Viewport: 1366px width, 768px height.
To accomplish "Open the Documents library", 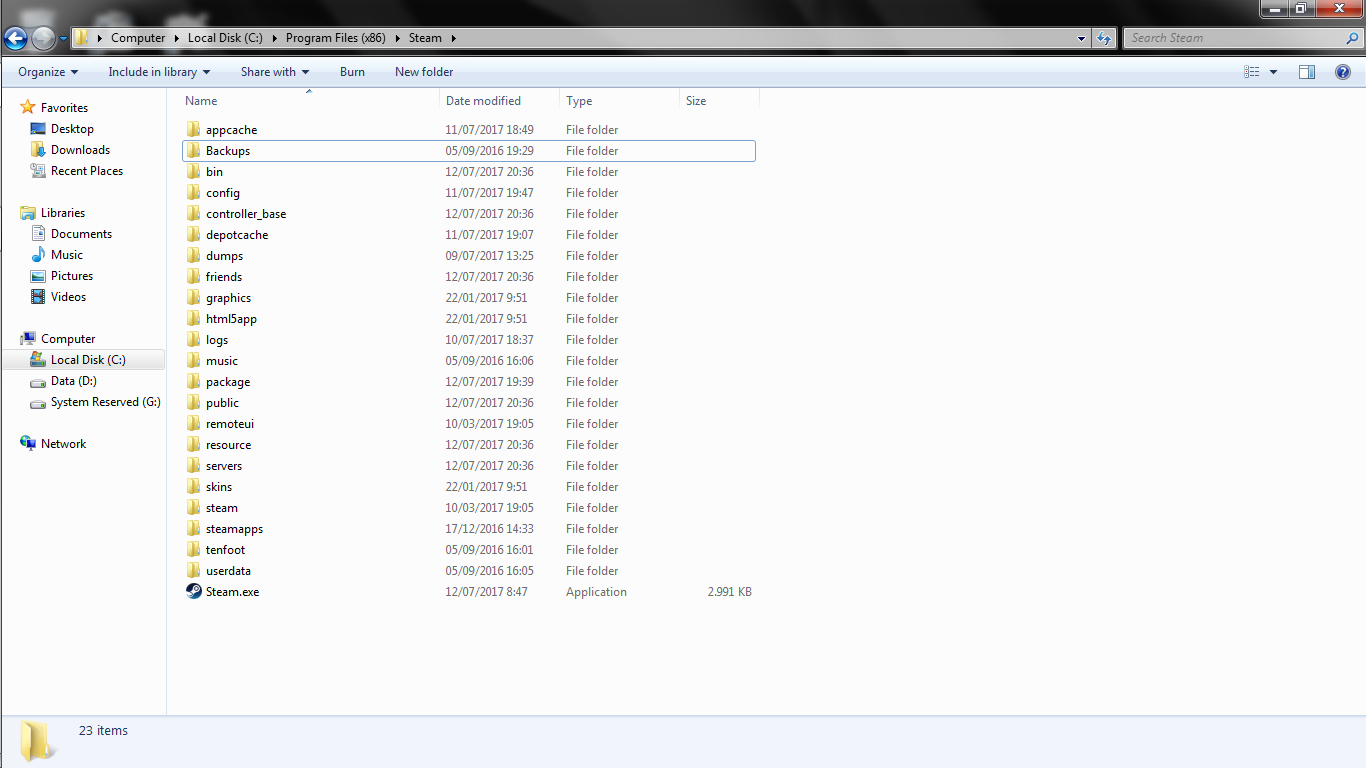I will [81, 234].
